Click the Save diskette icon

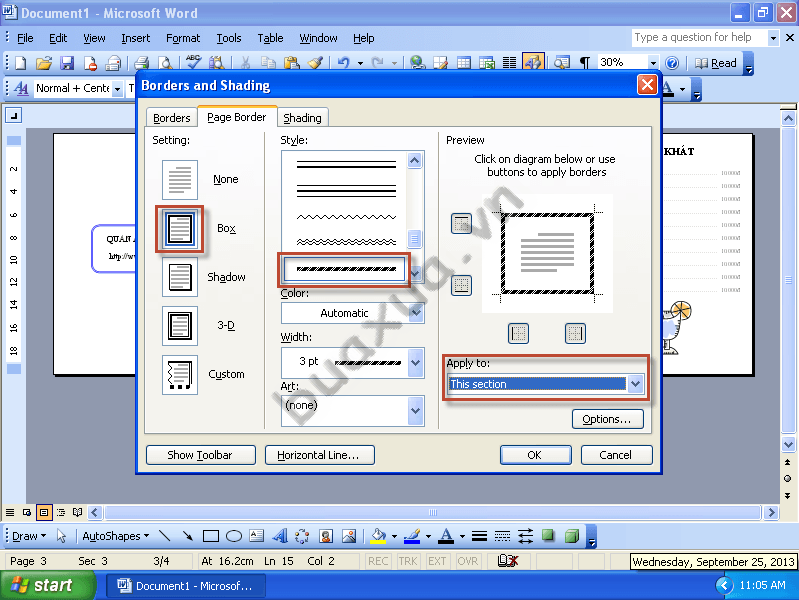point(67,63)
